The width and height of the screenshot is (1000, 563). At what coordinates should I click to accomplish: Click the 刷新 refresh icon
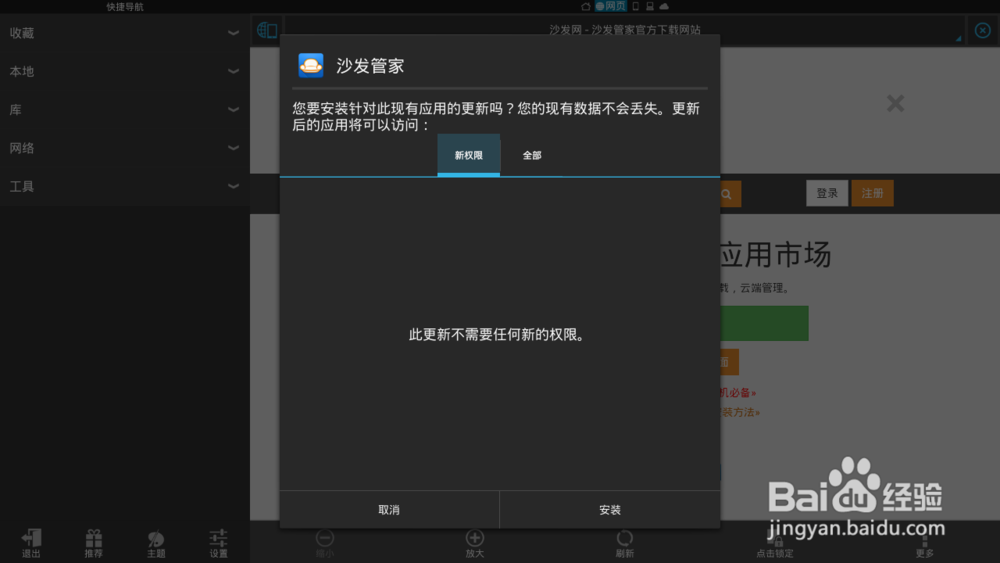point(624,543)
